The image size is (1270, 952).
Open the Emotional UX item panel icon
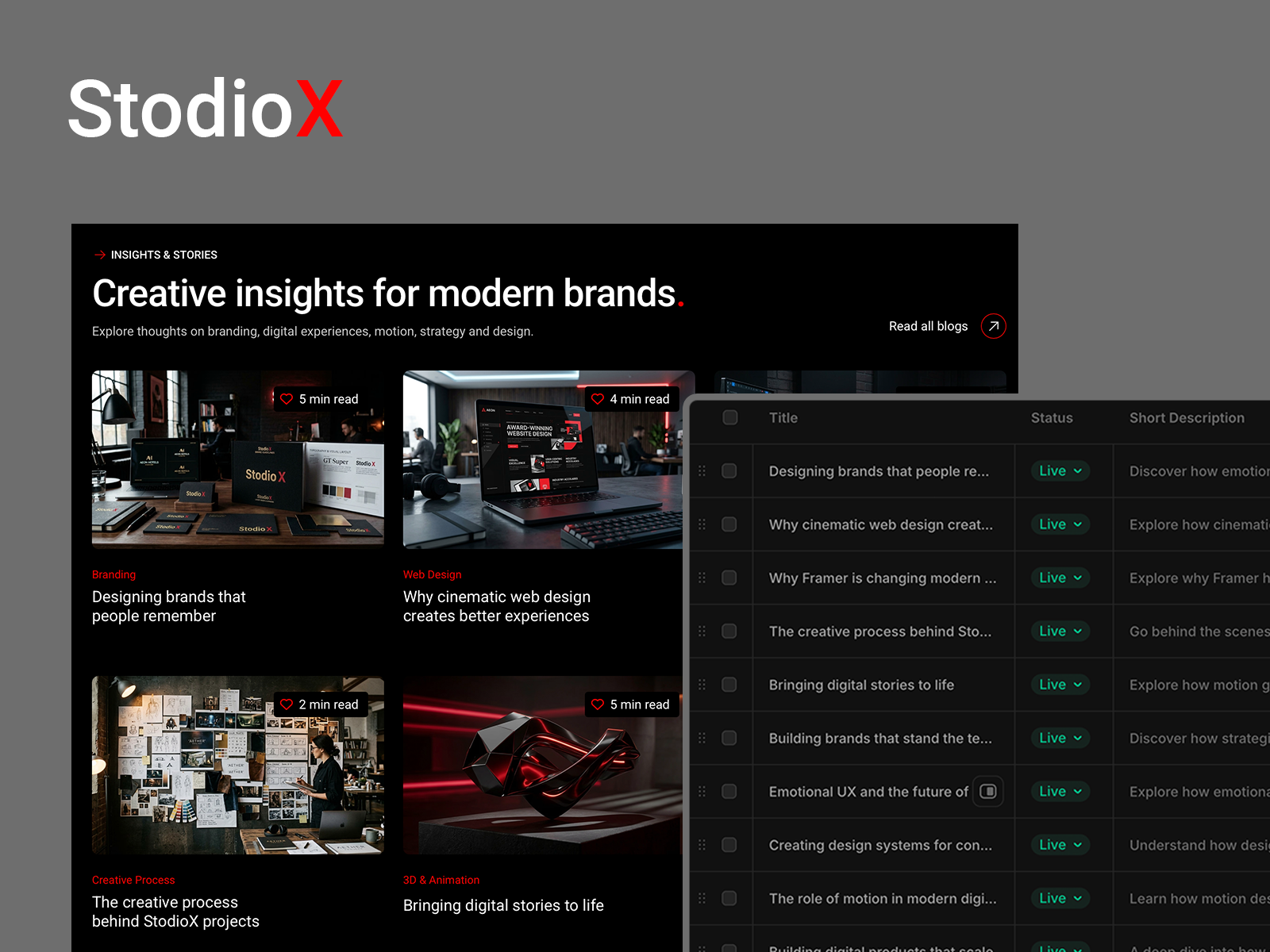click(x=988, y=791)
